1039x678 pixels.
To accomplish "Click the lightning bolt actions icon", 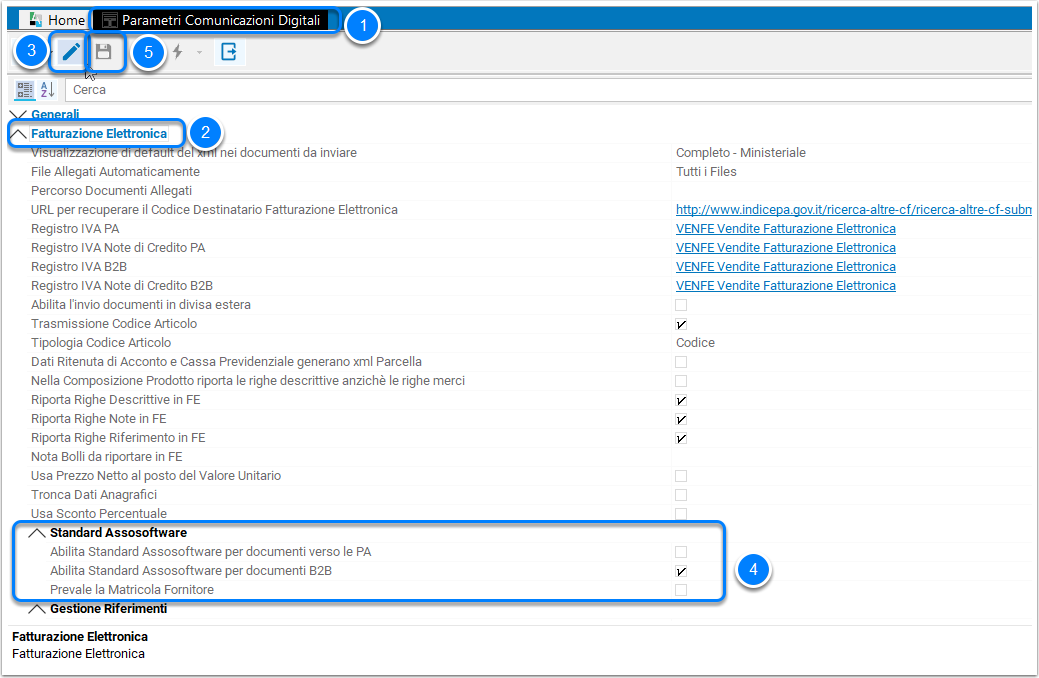I will [x=178, y=51].
